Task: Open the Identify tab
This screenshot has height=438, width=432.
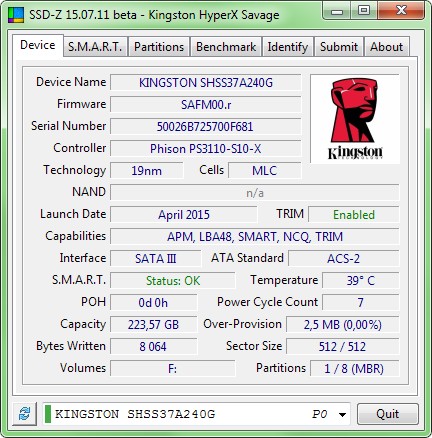Action: pos(288,47)
